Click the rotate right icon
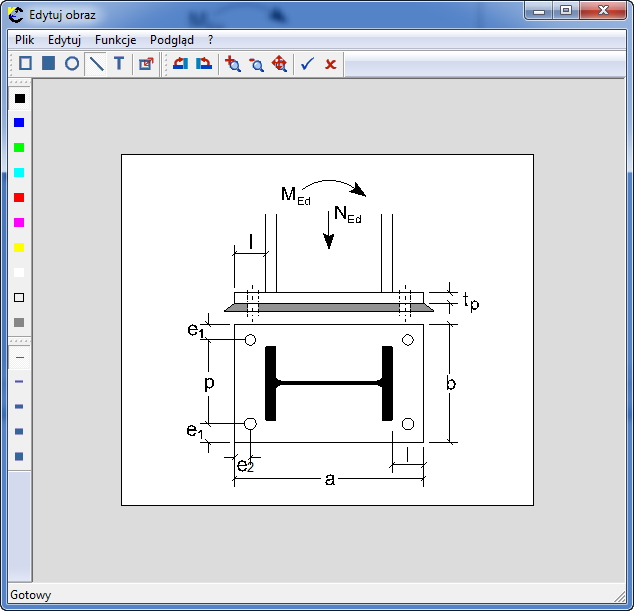The width and height of the screenshot is (634, 611). (x=204, y=63)
